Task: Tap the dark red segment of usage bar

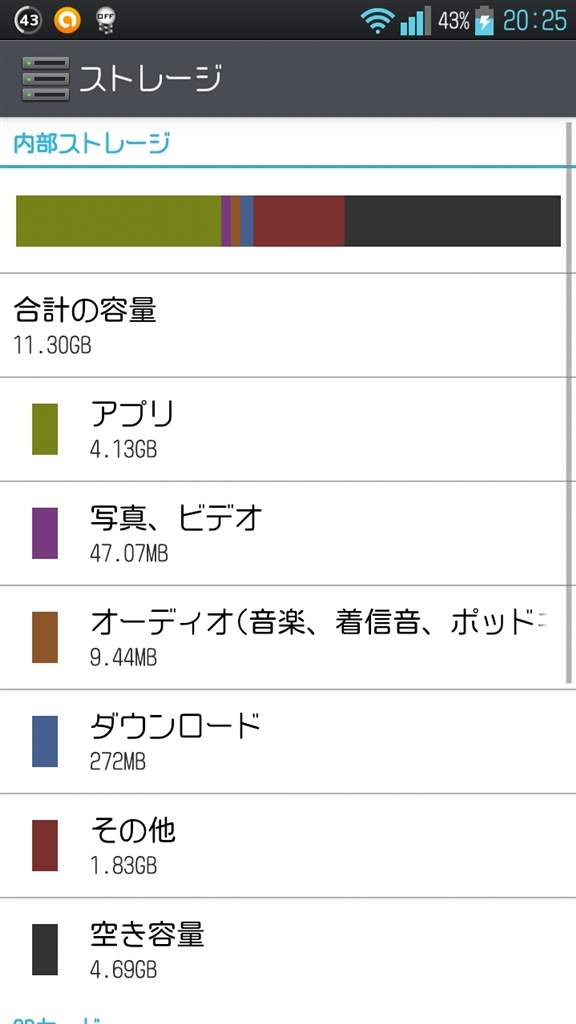Action: (x=298, y=221)
